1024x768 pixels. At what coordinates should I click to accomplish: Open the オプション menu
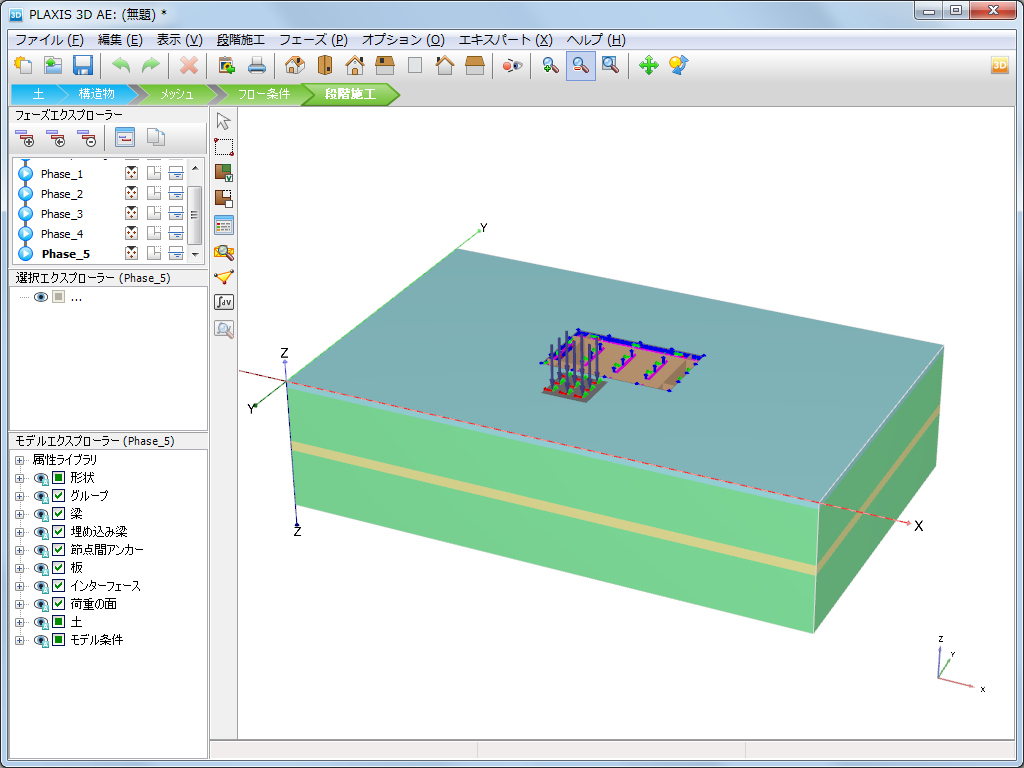click(x=402, y=40)
